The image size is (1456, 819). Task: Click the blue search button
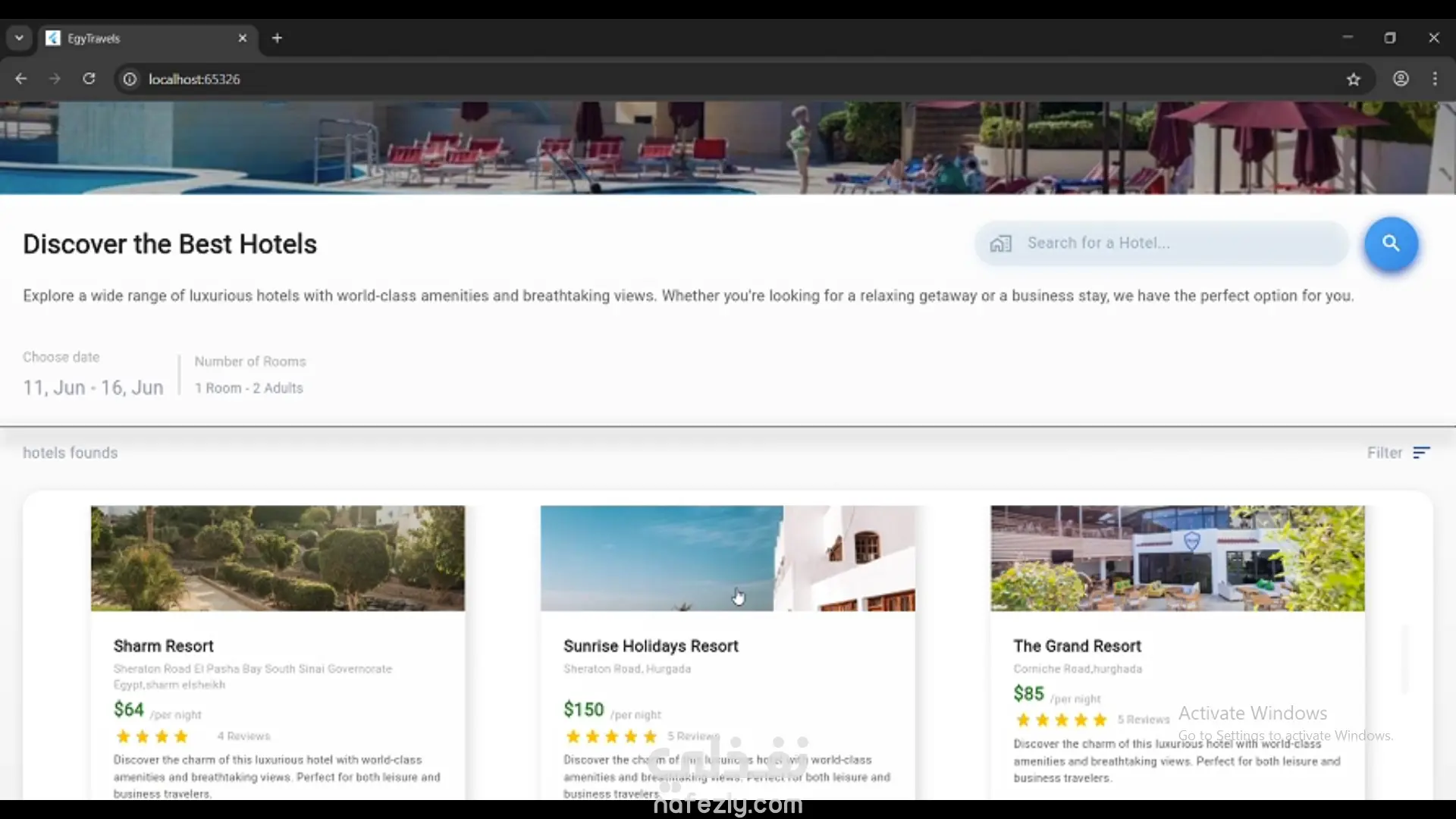pos(1391,243)
